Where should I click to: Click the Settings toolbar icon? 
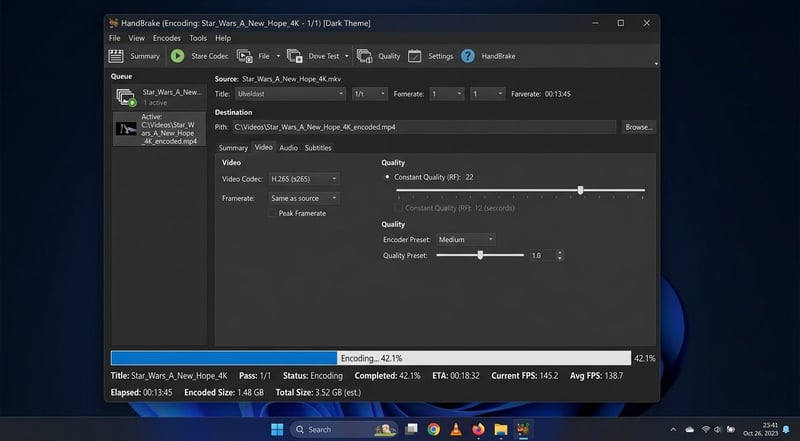[415, 56]
